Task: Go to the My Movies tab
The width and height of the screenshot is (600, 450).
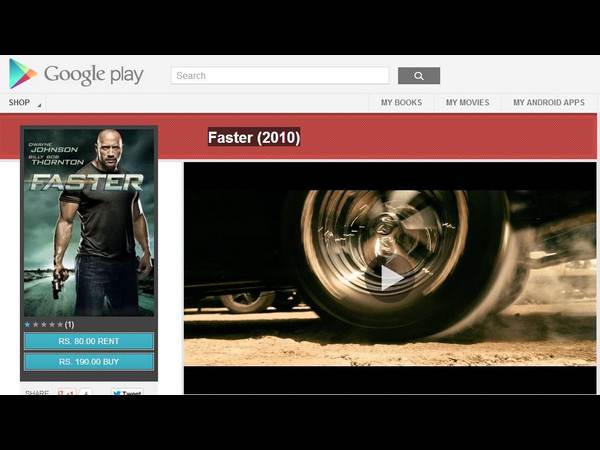Action: click(467, 102)
